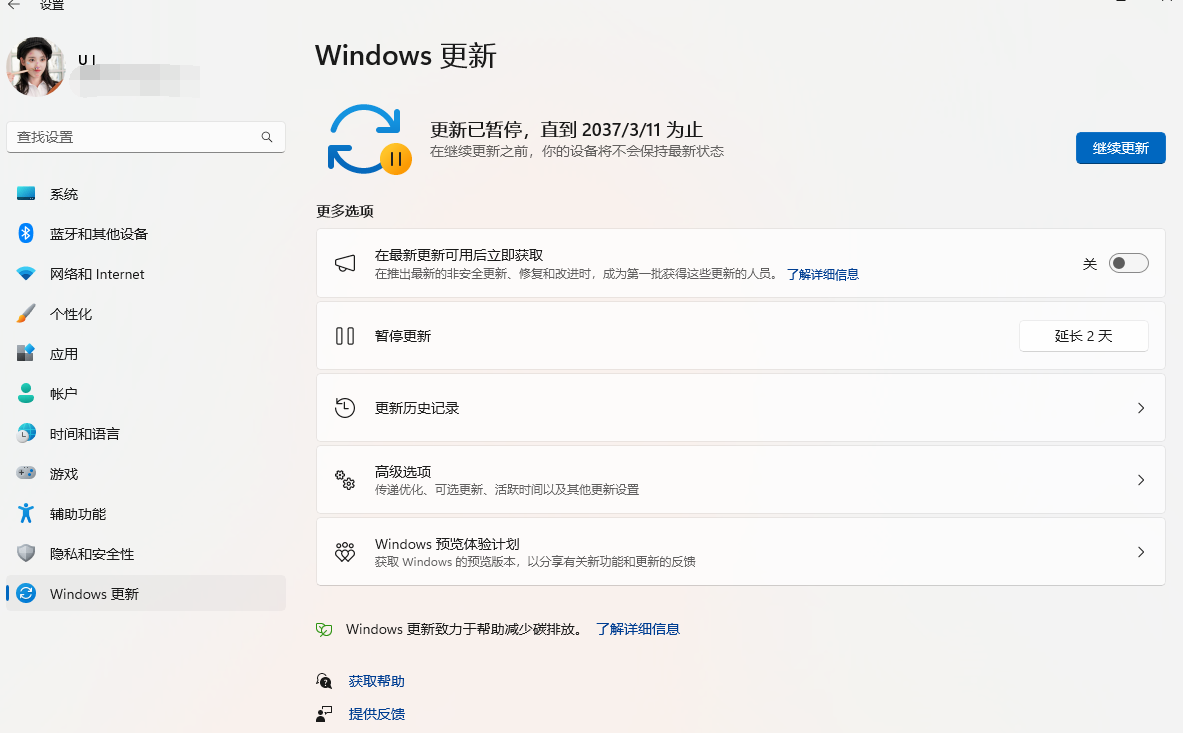Click the Bluetooth icon in the sidebar
This screenshot has width=1183, height=733.
26,234
